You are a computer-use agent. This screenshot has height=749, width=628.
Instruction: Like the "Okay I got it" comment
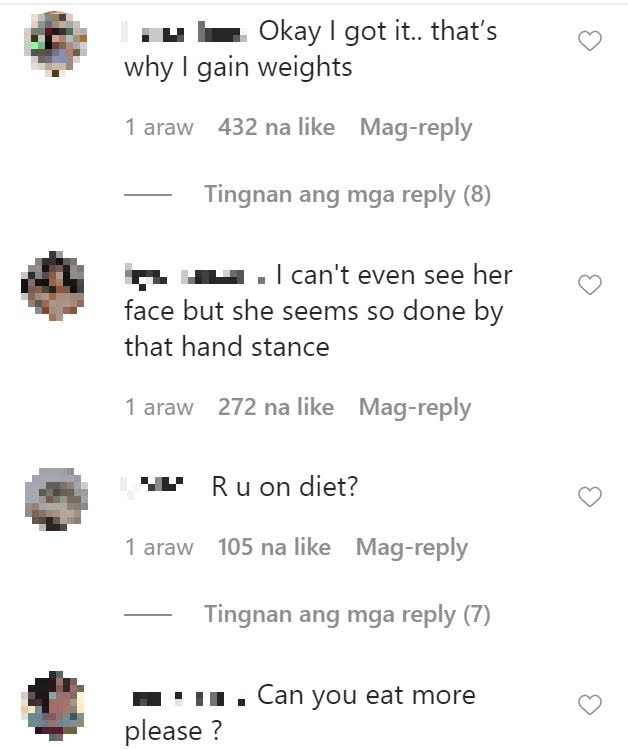pos(590,41)
